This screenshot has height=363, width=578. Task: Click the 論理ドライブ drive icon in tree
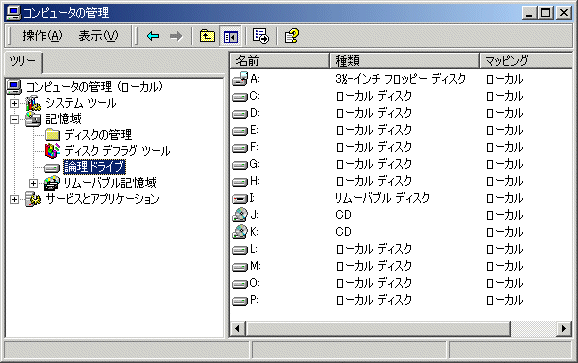(52, 168)
